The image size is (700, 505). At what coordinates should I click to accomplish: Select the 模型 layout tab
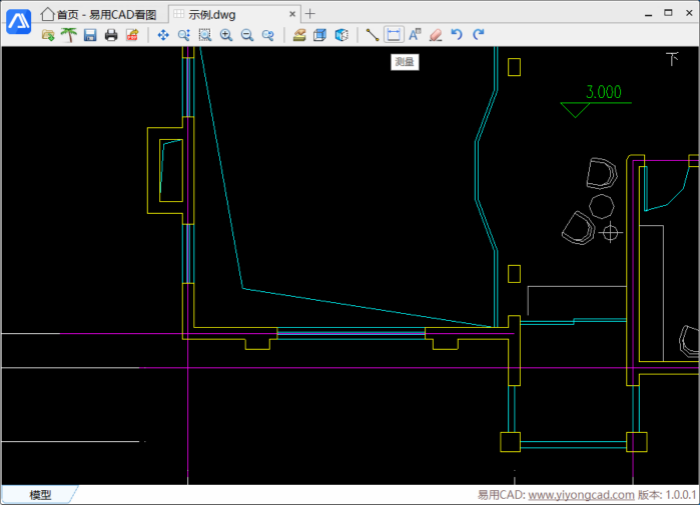point(40,495)
